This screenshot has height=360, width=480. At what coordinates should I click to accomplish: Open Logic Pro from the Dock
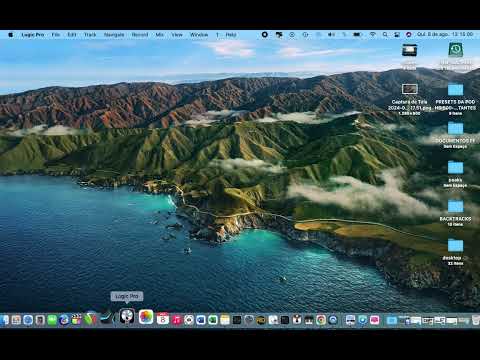point(127,316)
